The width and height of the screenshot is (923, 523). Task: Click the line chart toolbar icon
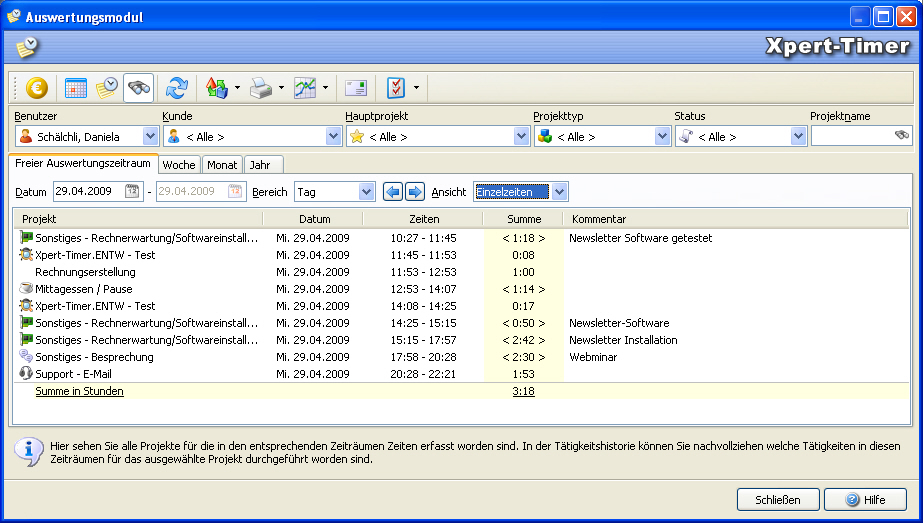305,88
